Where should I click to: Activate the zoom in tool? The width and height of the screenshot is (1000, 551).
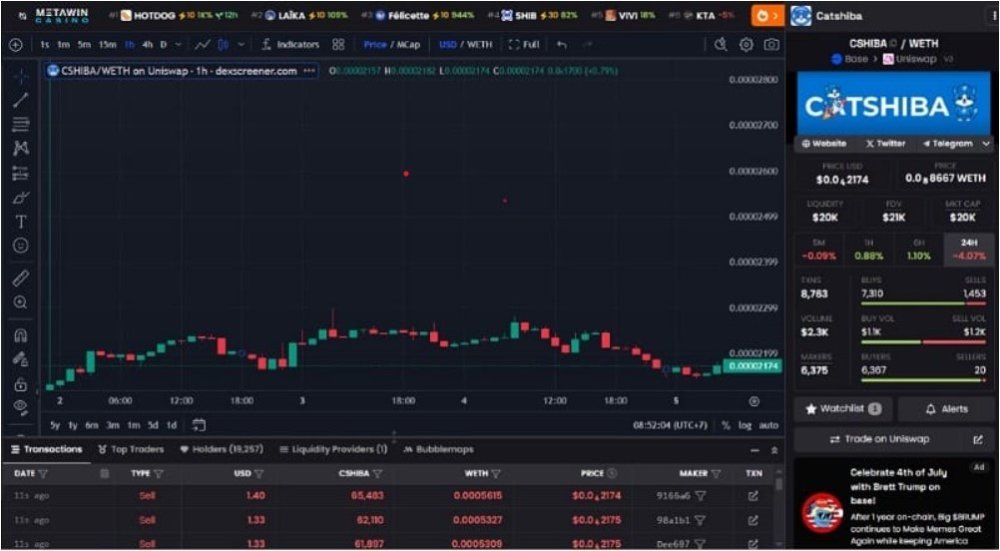click(21, 302)
